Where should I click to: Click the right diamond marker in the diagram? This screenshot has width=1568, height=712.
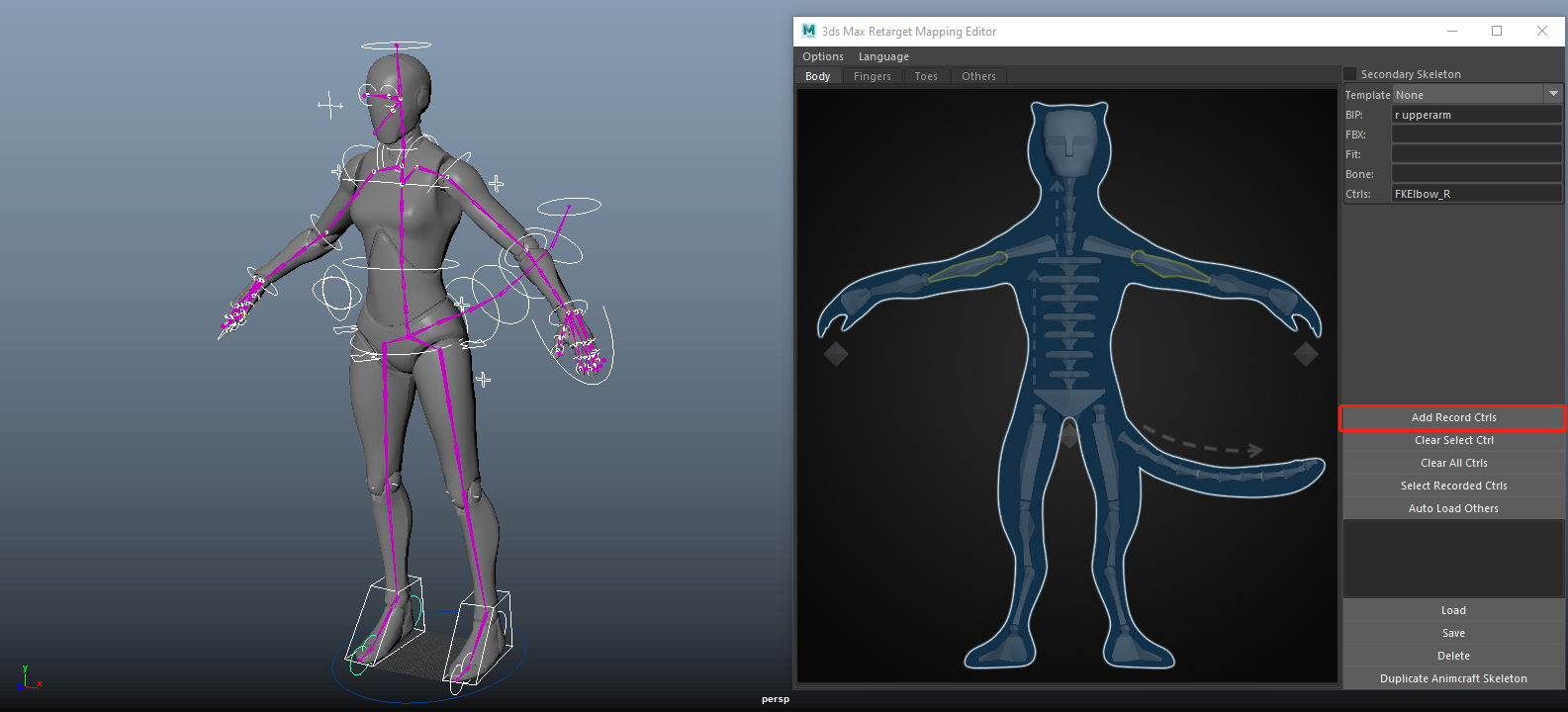coord(1306,354)
